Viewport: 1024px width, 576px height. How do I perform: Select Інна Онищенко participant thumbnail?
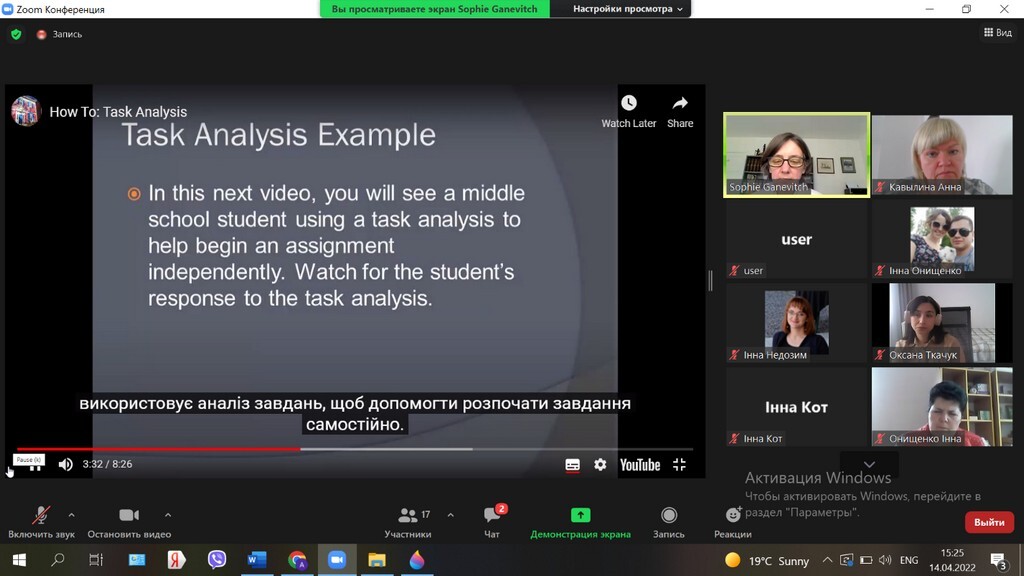[x=942, y=239]
